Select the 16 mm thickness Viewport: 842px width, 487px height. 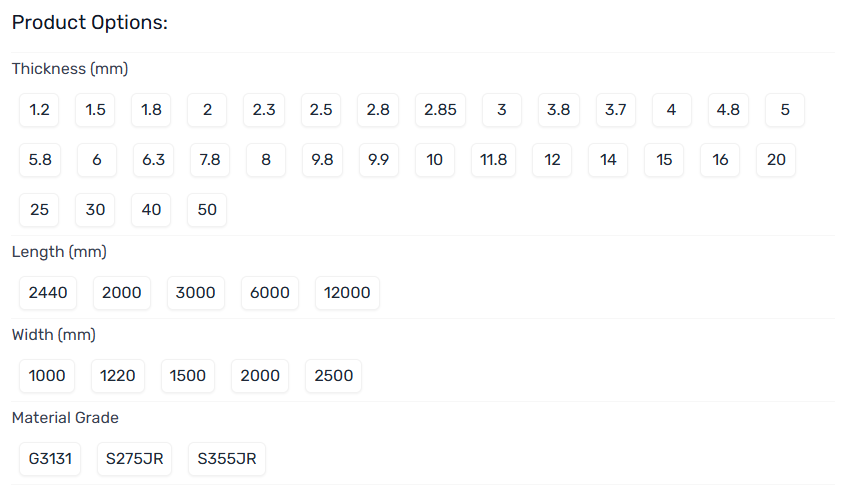[720, 160]
